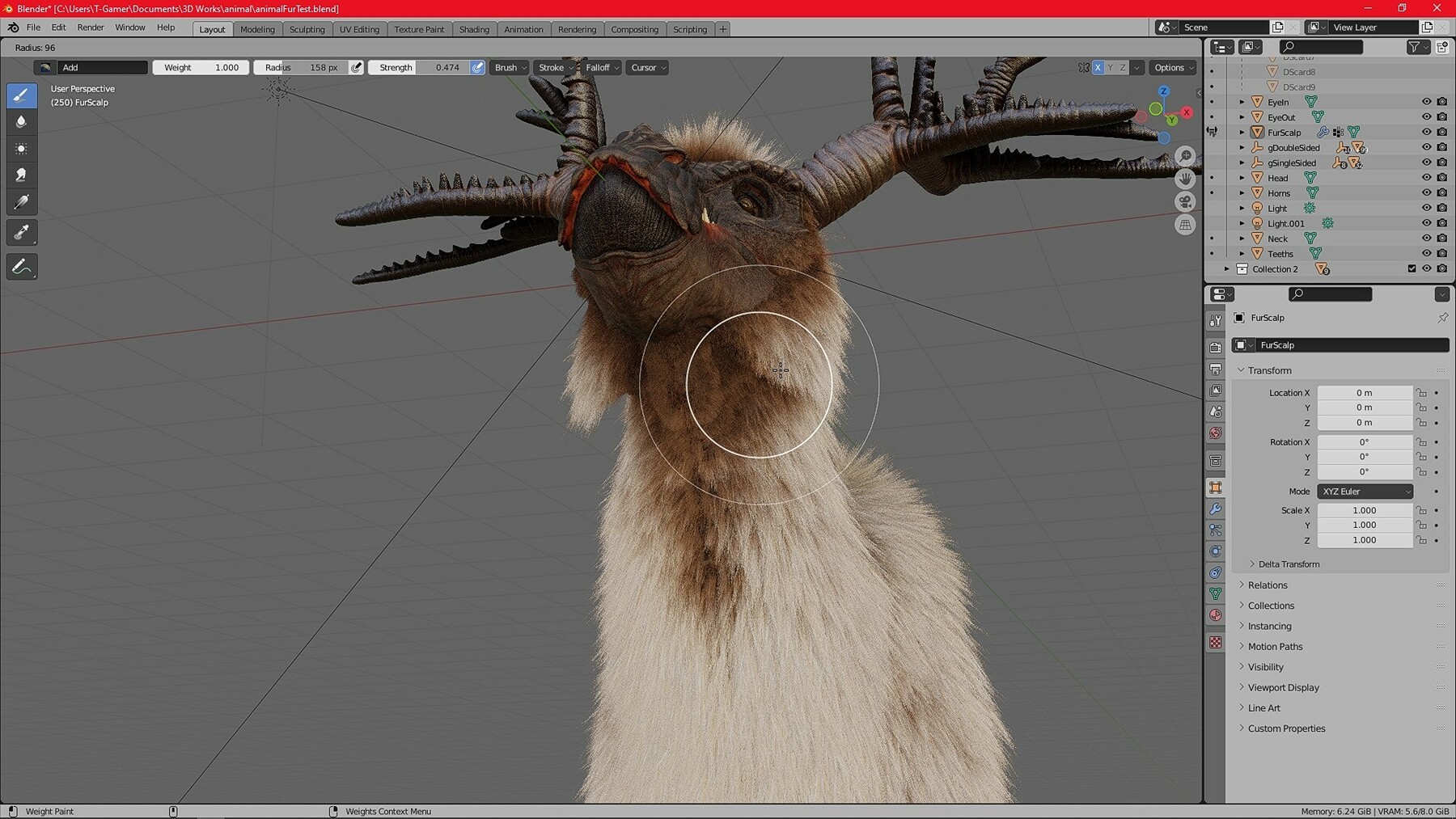
Task: Open the Particle properties tab
Action: [x=1216, y=530]
